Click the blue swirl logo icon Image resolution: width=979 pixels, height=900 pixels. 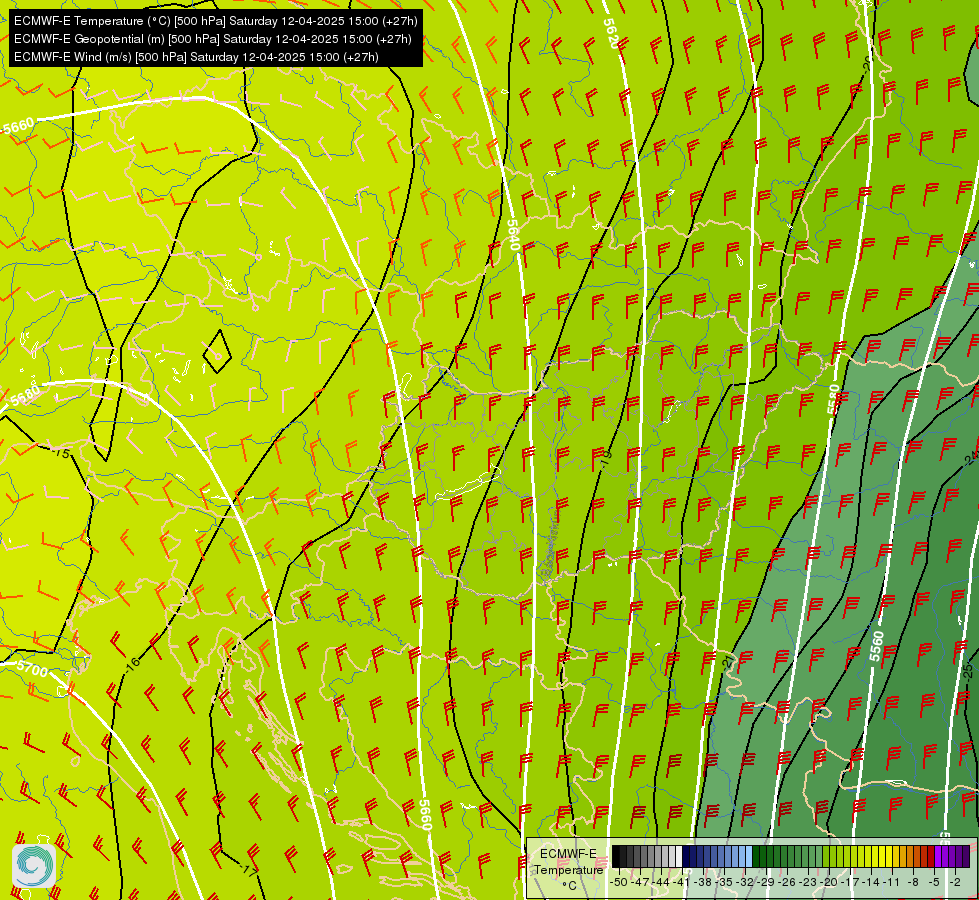coord(34,866)
